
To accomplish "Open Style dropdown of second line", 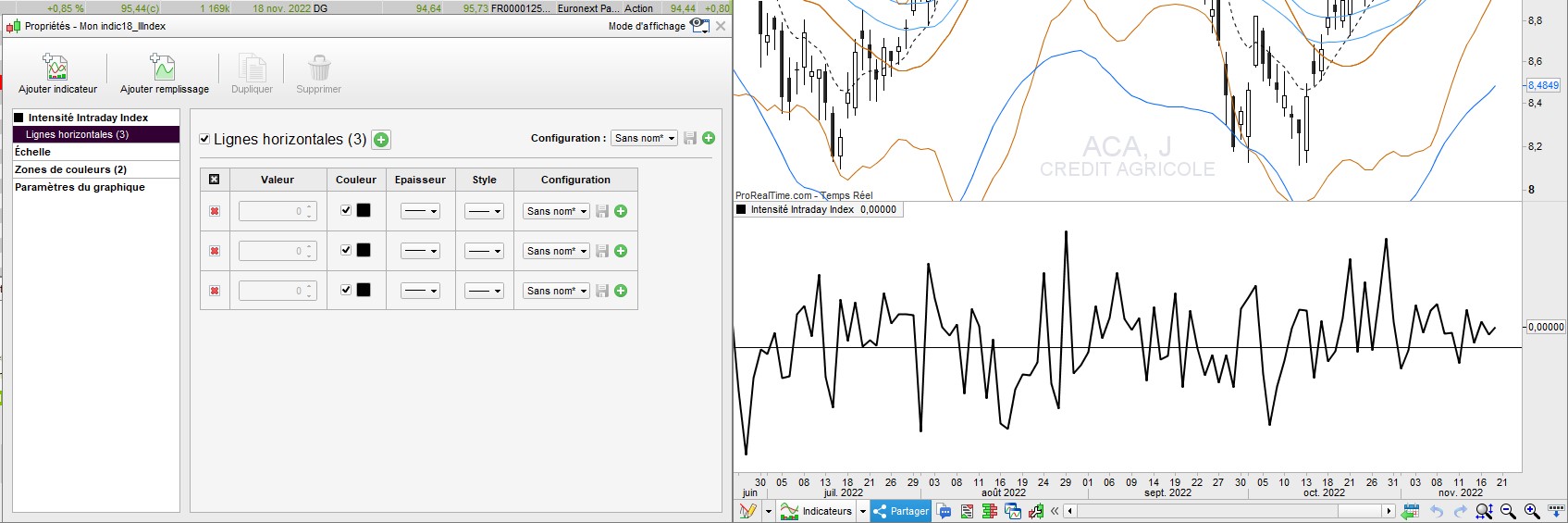I will click(484, 251).
